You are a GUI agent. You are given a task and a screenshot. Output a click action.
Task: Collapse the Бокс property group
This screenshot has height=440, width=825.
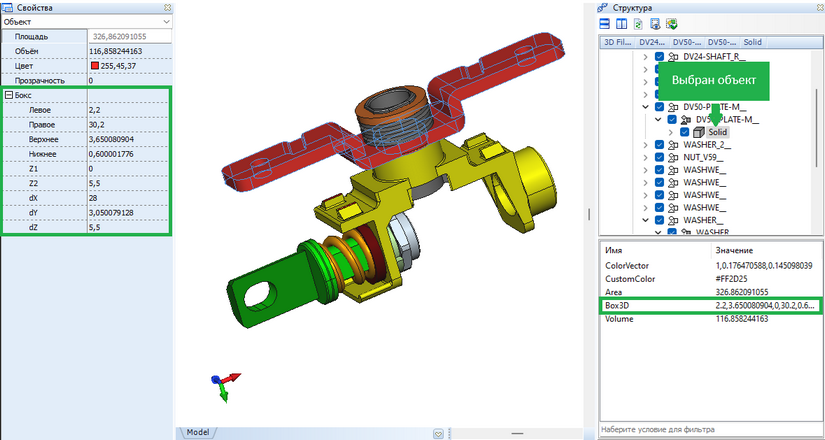pyautogui.click(x=9, y=95)
